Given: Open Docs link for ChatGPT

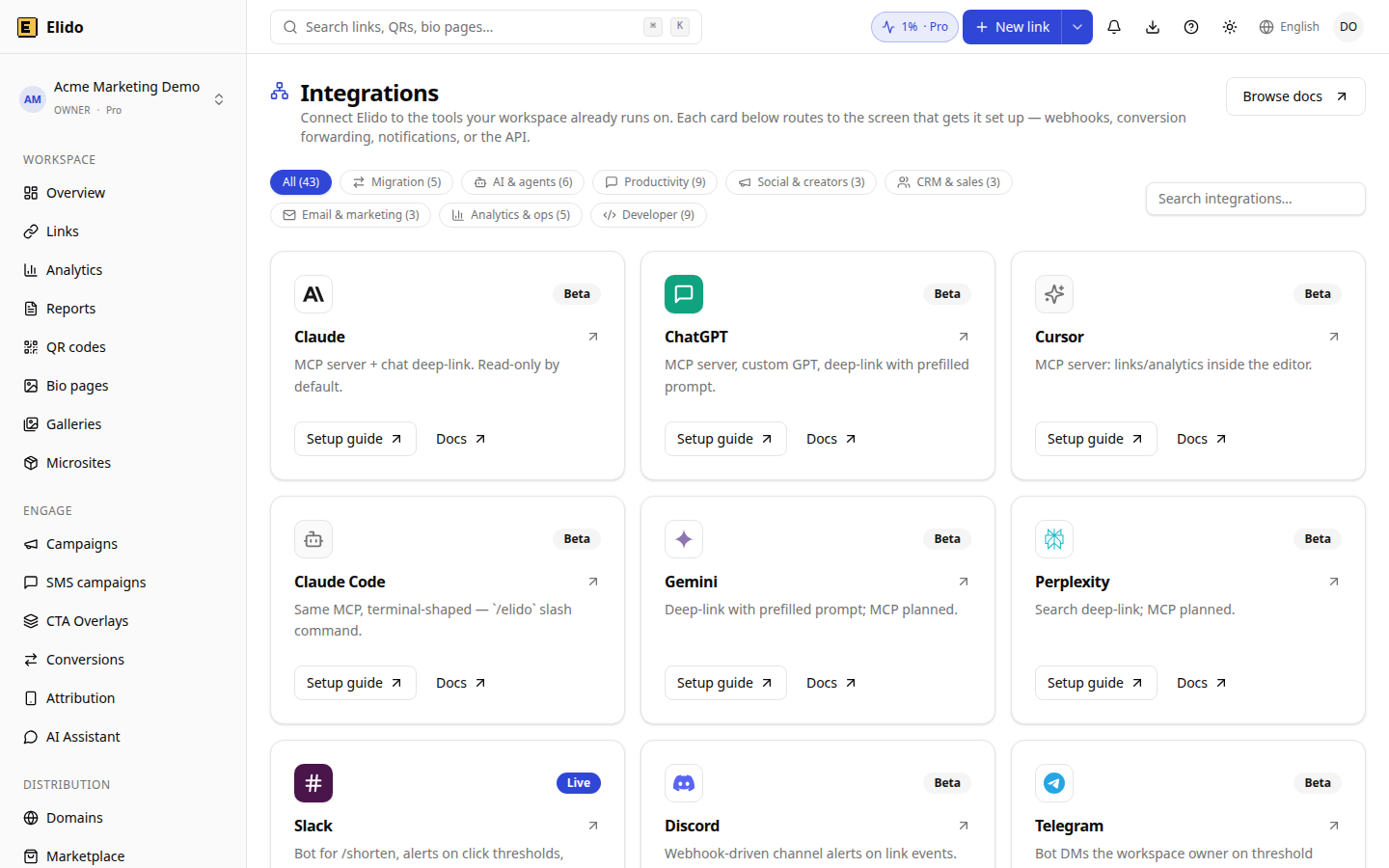Looking at the screenshot, I should click(831, 439).
